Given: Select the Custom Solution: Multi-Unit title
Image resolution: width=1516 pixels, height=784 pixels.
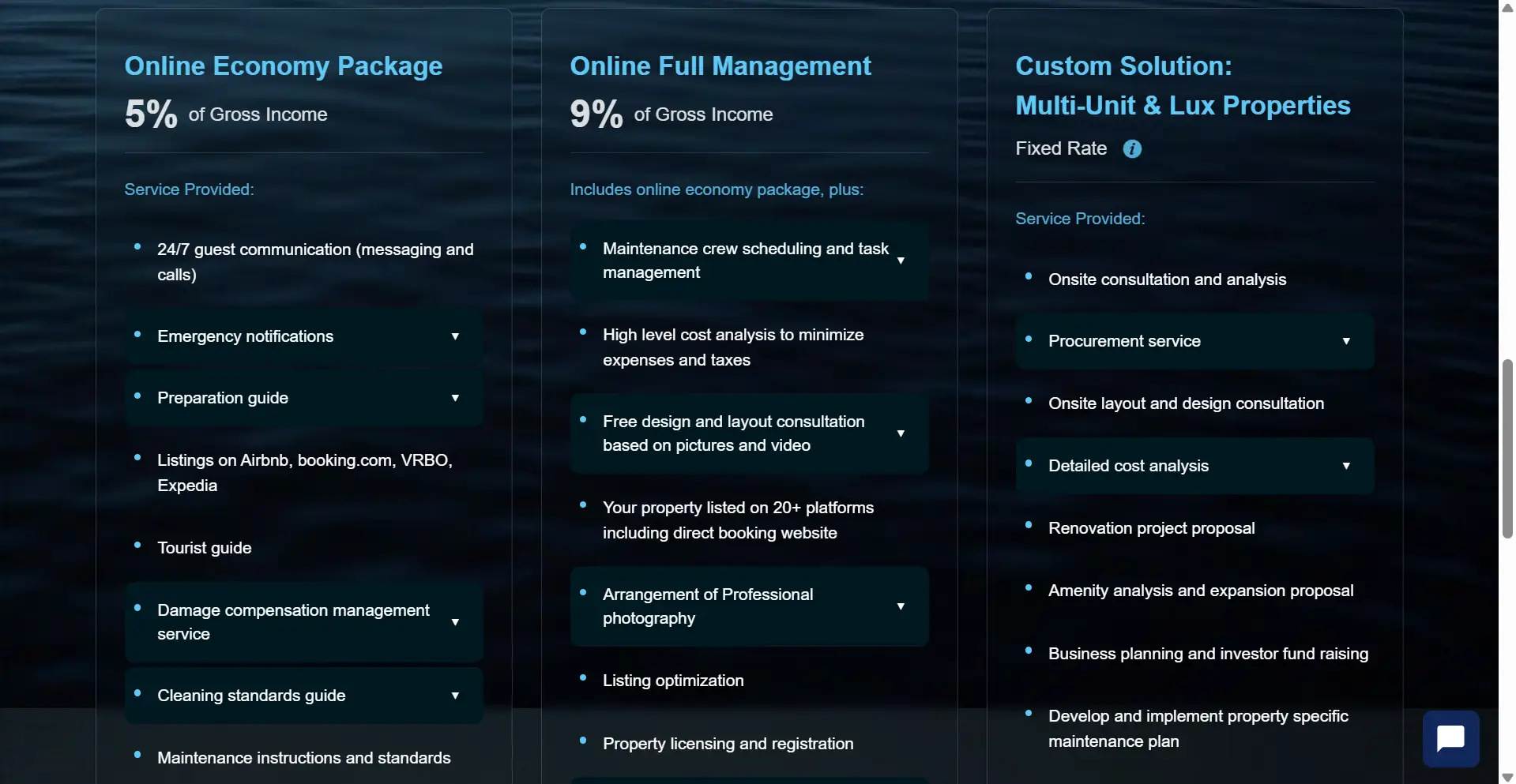Looking at the screenshot, I should pyautogui.click(x=1183, y=85).
